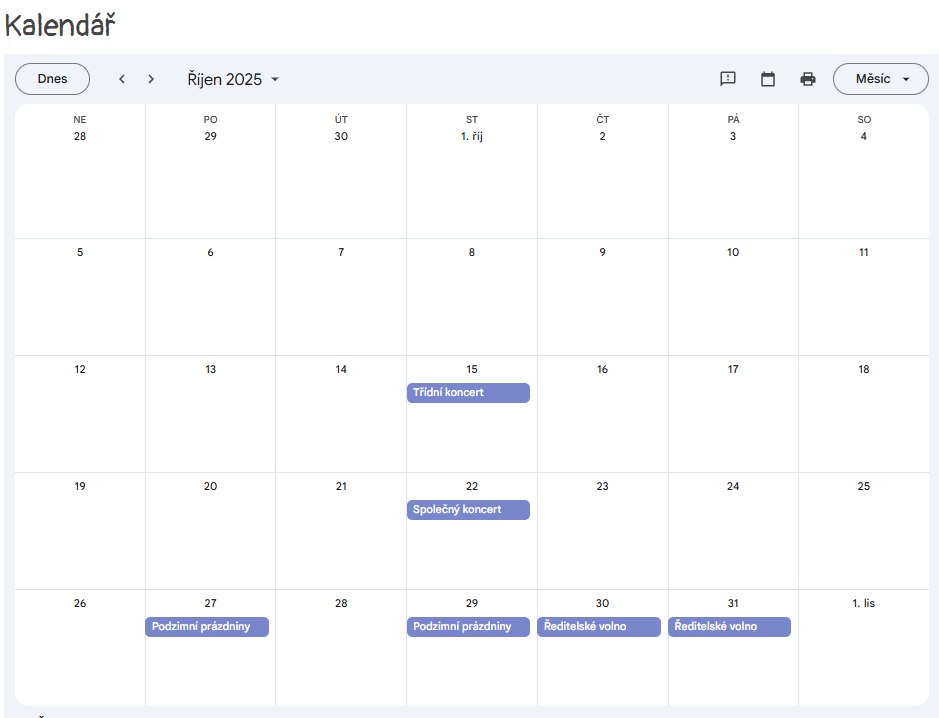939x718 pixels.
Task: Go to the next month with right chevron
Action: coord(151,79)
